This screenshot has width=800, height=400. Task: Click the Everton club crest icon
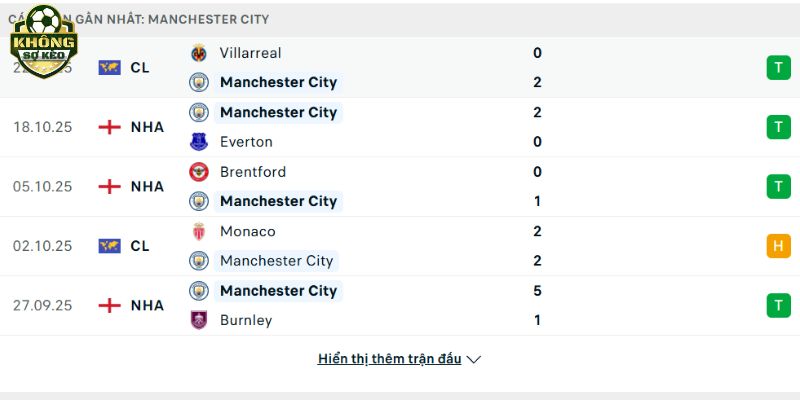[199, 142]
